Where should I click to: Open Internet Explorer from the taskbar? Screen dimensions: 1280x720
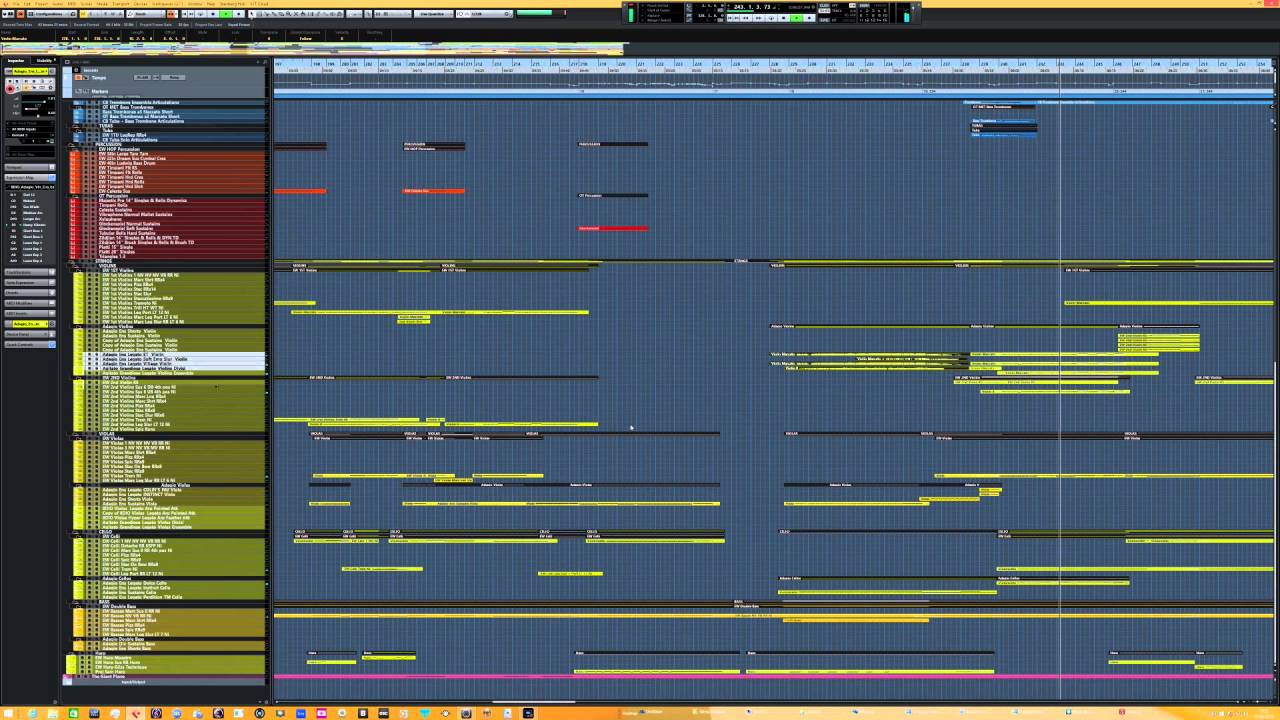pos(32,713)
